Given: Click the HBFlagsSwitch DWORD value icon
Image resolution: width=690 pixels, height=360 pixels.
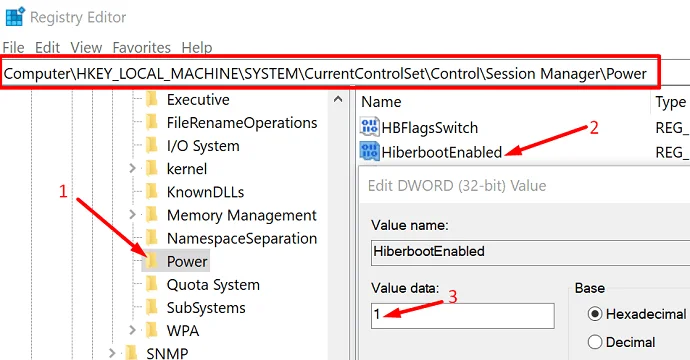Looking at the screenshot, I should pyautogui.click(x=370, y=127).
